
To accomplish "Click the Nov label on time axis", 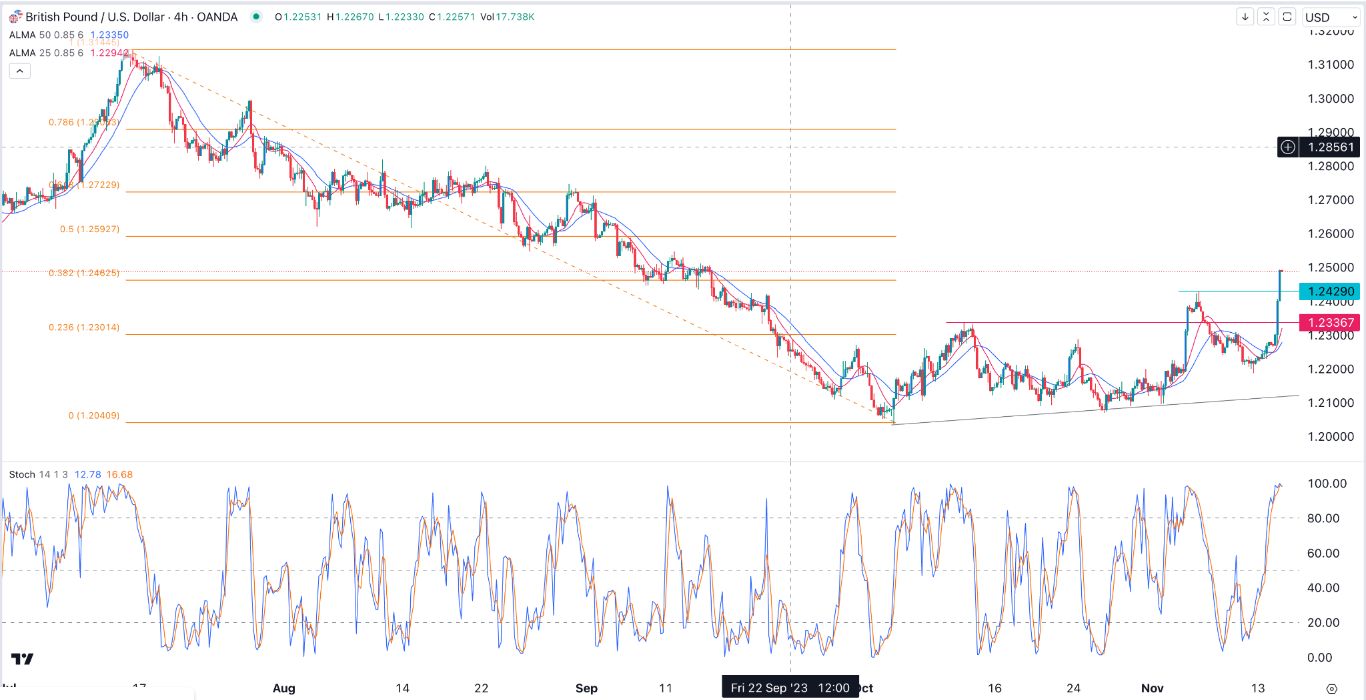I will point(1154,689).
